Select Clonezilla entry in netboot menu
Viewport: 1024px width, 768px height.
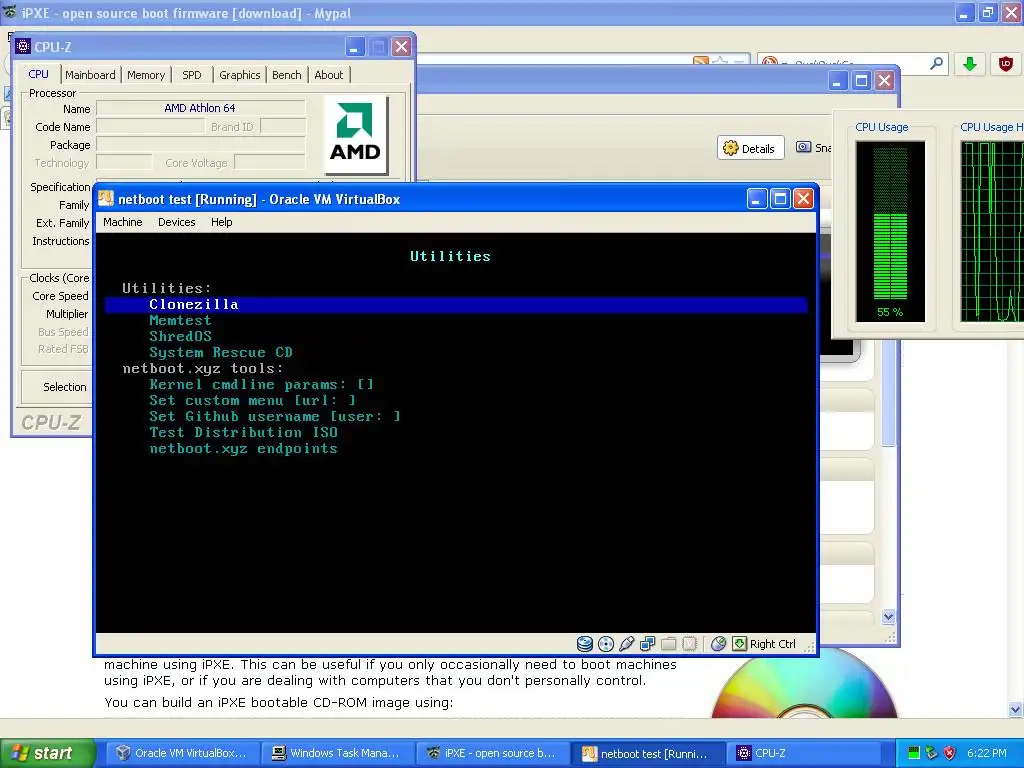pos(456,304)
